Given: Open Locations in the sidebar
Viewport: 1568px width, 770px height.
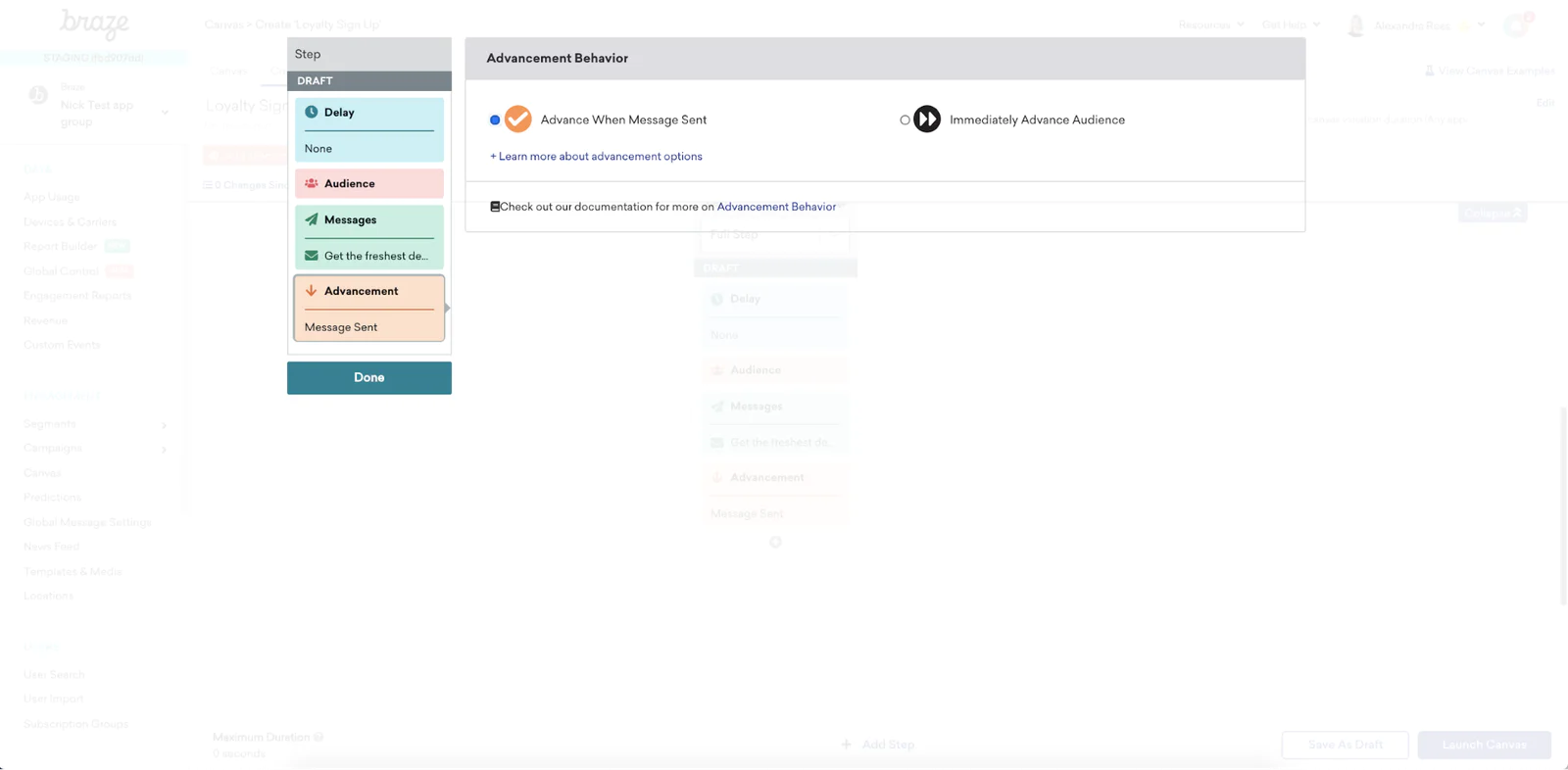Looking at the screenshot, I should pyautogui.click(x=48, y=596).
